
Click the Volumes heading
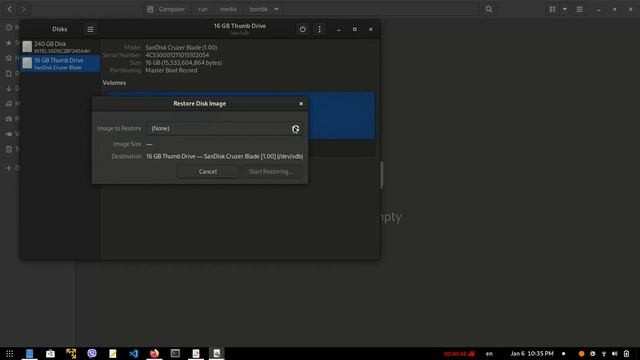[114, 83]
